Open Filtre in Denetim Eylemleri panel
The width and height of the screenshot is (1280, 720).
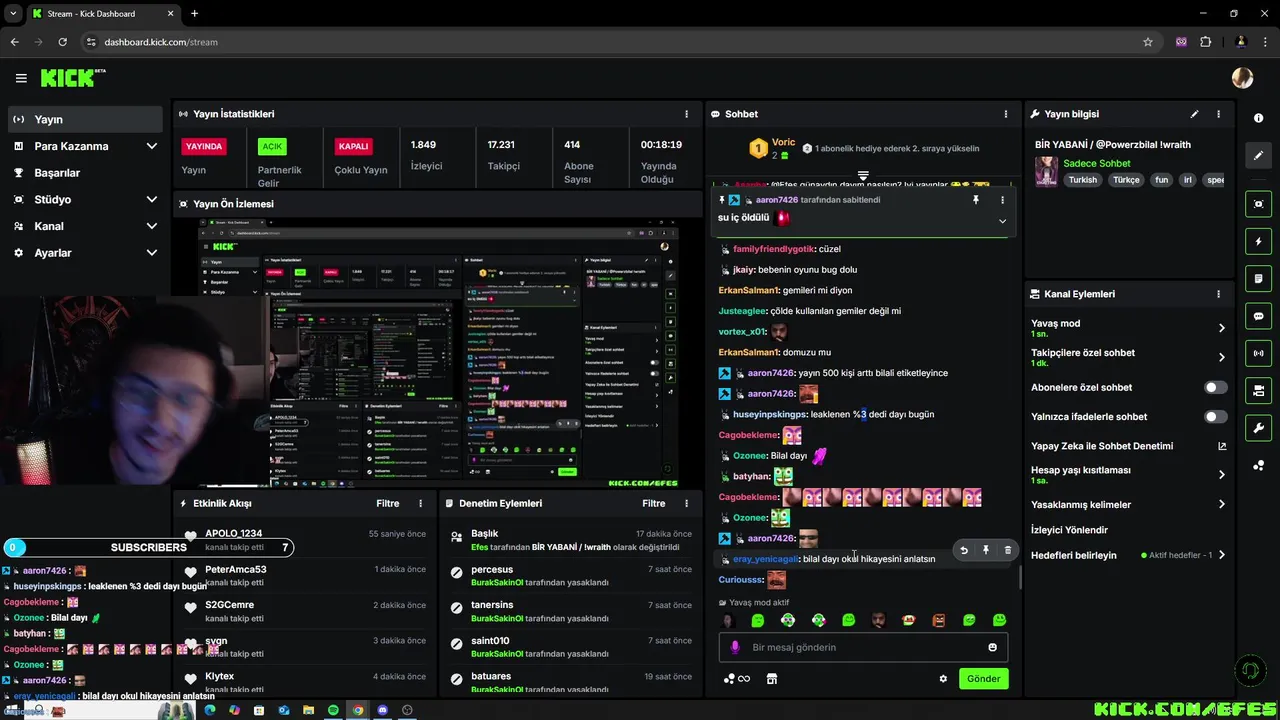click(x=654, y=503)
